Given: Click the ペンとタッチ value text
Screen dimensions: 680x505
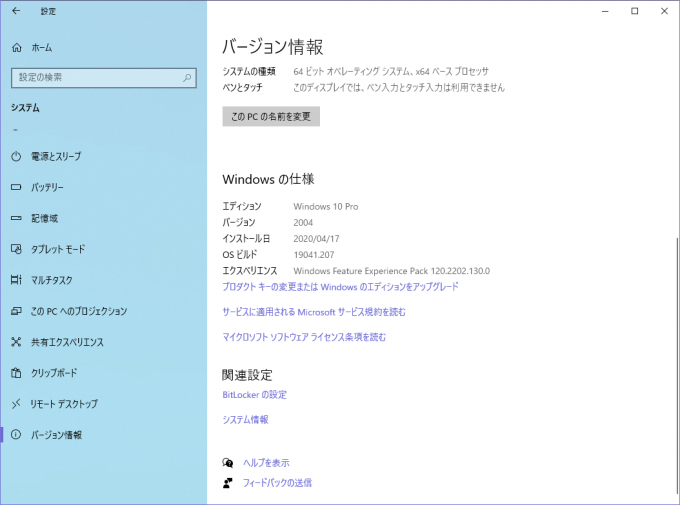Looking at the screenshot, I should 399,88.
